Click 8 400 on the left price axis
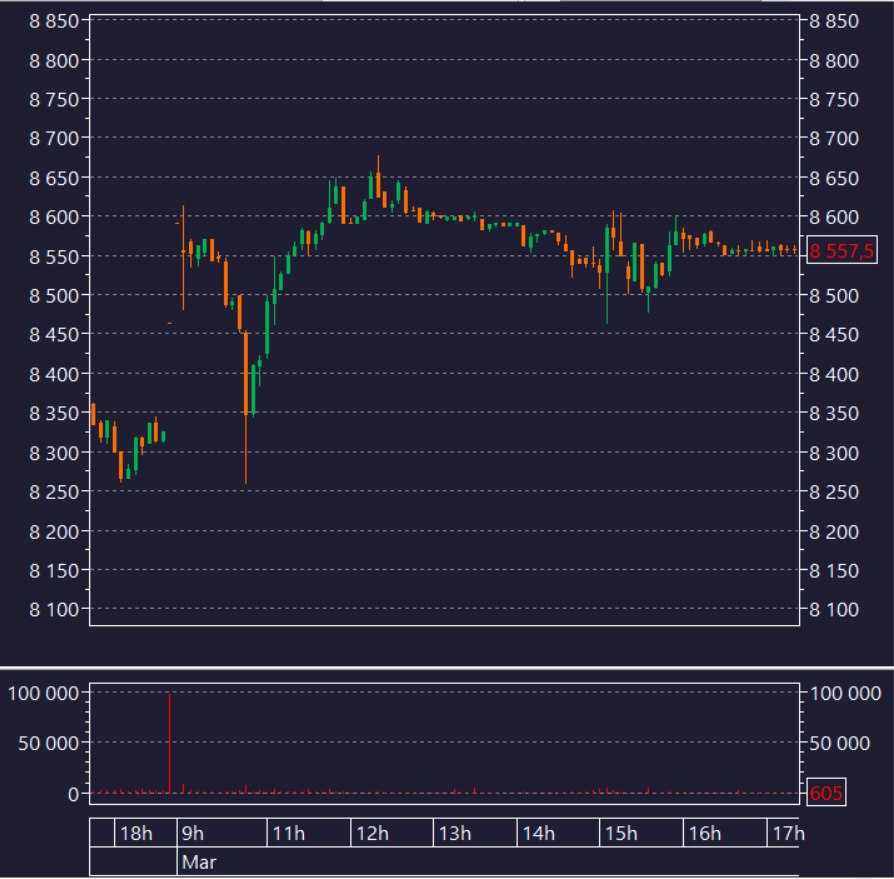The height and width of the screenshot is (879, 894). [54, 374]
